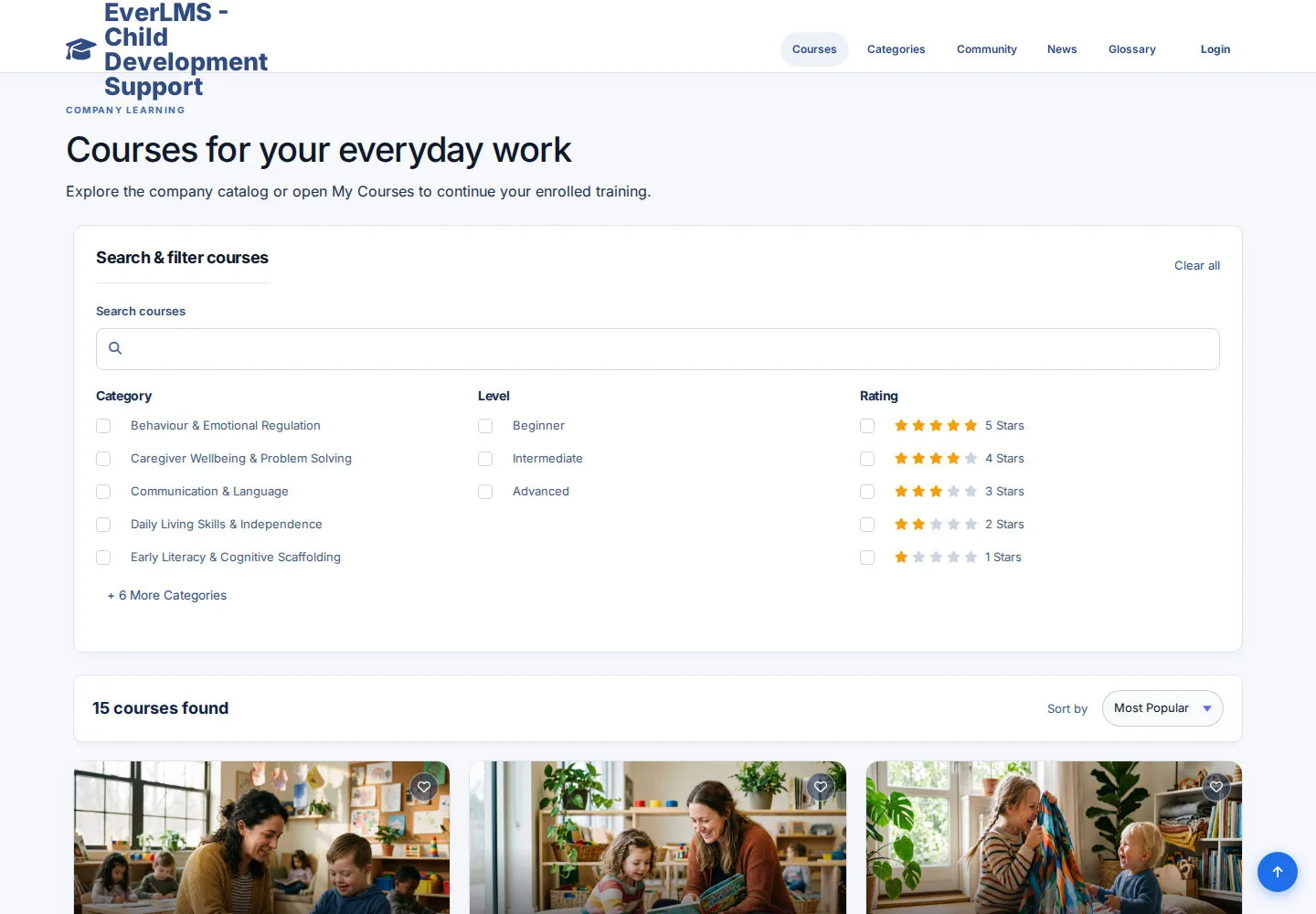Focus the Search courses input field
Viewport: 1316px width, 914px height.
click(658, 349)
